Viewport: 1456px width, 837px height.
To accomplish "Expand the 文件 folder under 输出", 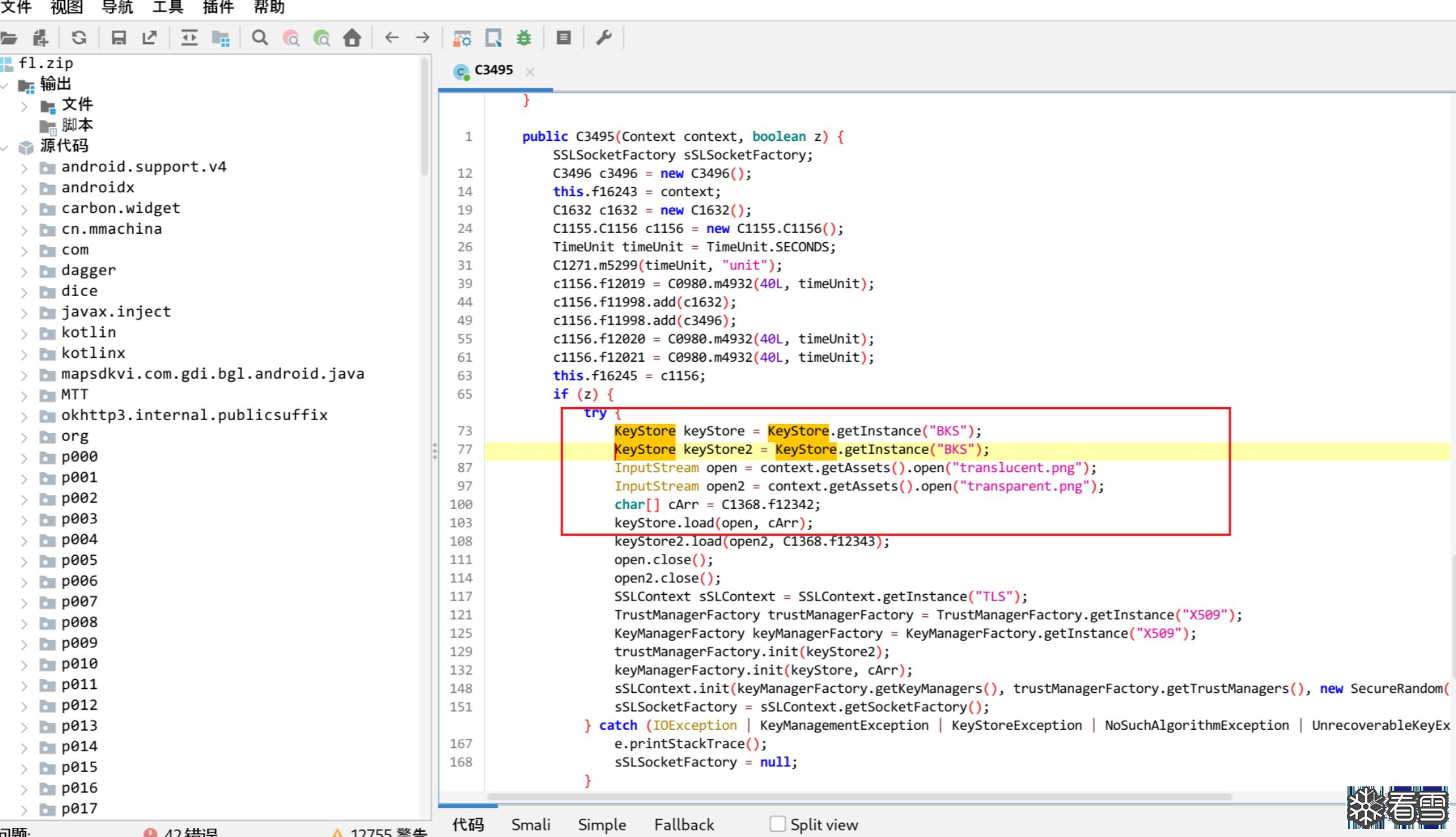I will pyautogui.click(x=24, y=105).
